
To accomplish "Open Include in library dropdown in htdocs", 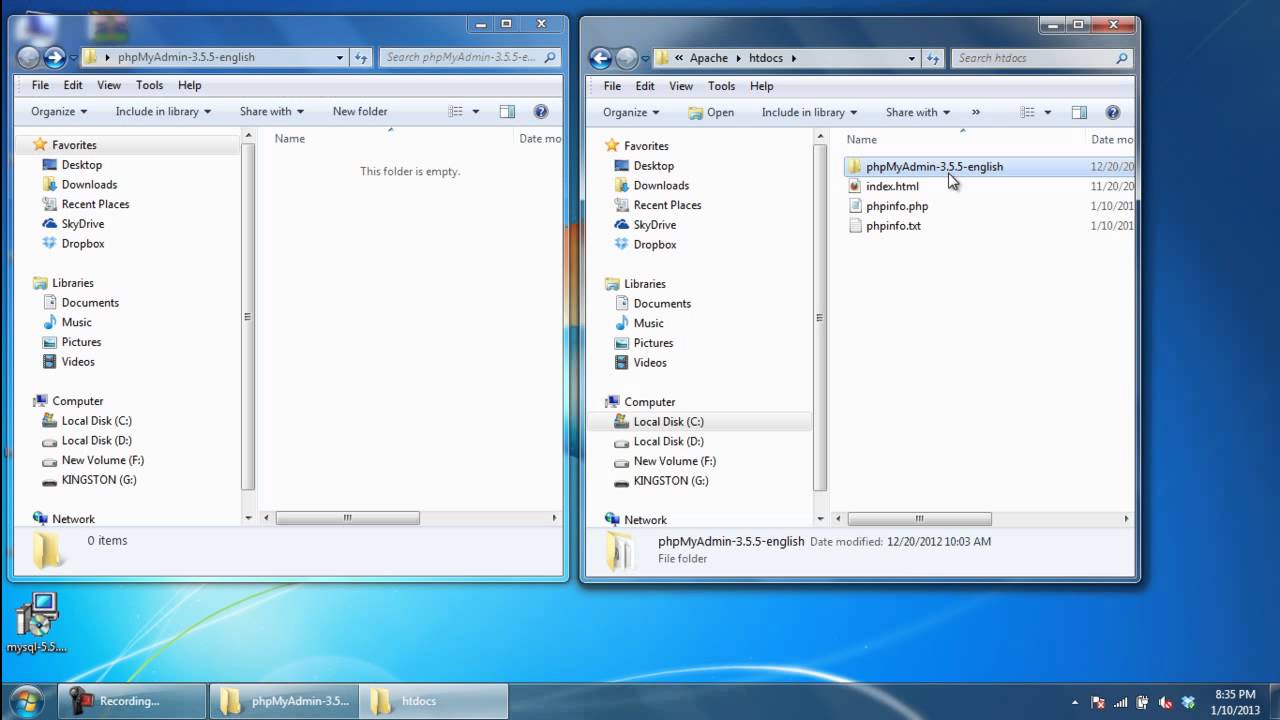I will (809, 112).
